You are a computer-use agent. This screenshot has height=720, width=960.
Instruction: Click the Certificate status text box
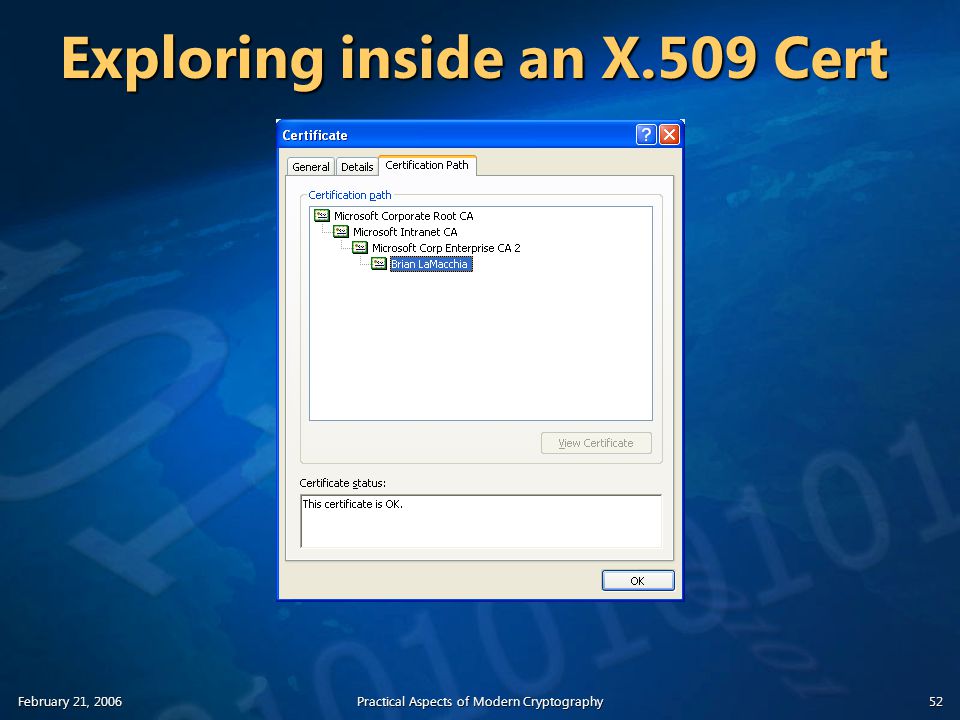pyautogui.click(x=481, y=521)
